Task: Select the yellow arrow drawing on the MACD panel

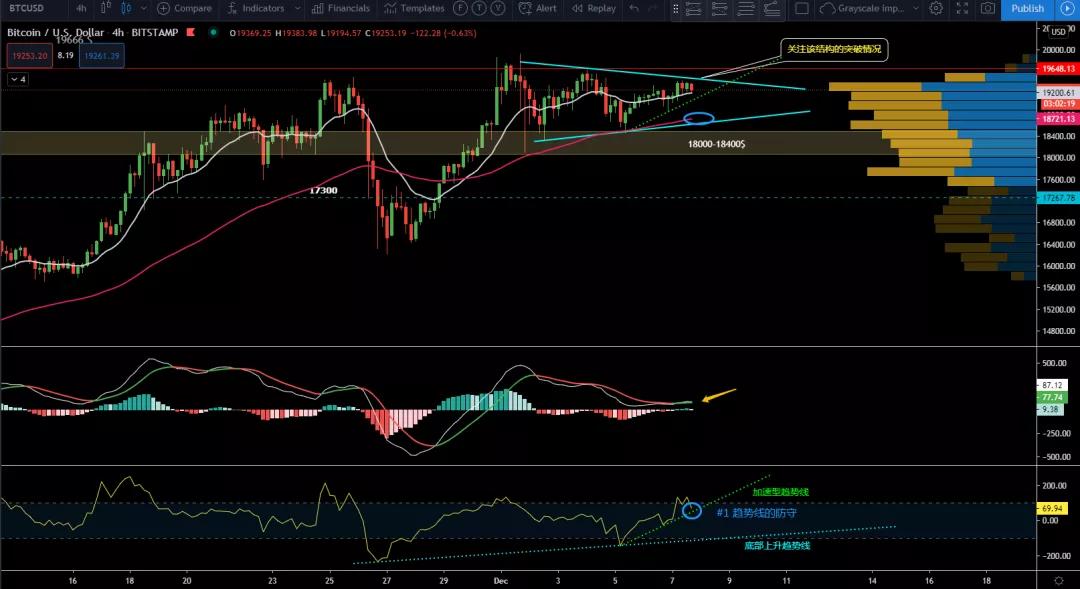Action: pos(718,397)
